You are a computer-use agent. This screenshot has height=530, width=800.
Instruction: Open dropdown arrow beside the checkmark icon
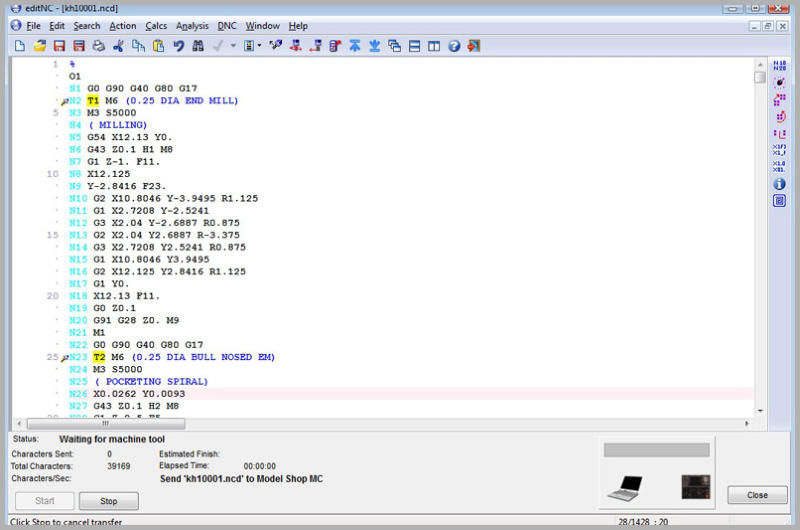[x=233, y=46]
